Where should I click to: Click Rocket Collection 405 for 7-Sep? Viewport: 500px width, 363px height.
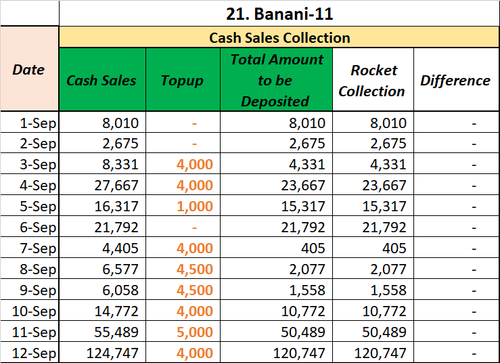coord(373,248)
